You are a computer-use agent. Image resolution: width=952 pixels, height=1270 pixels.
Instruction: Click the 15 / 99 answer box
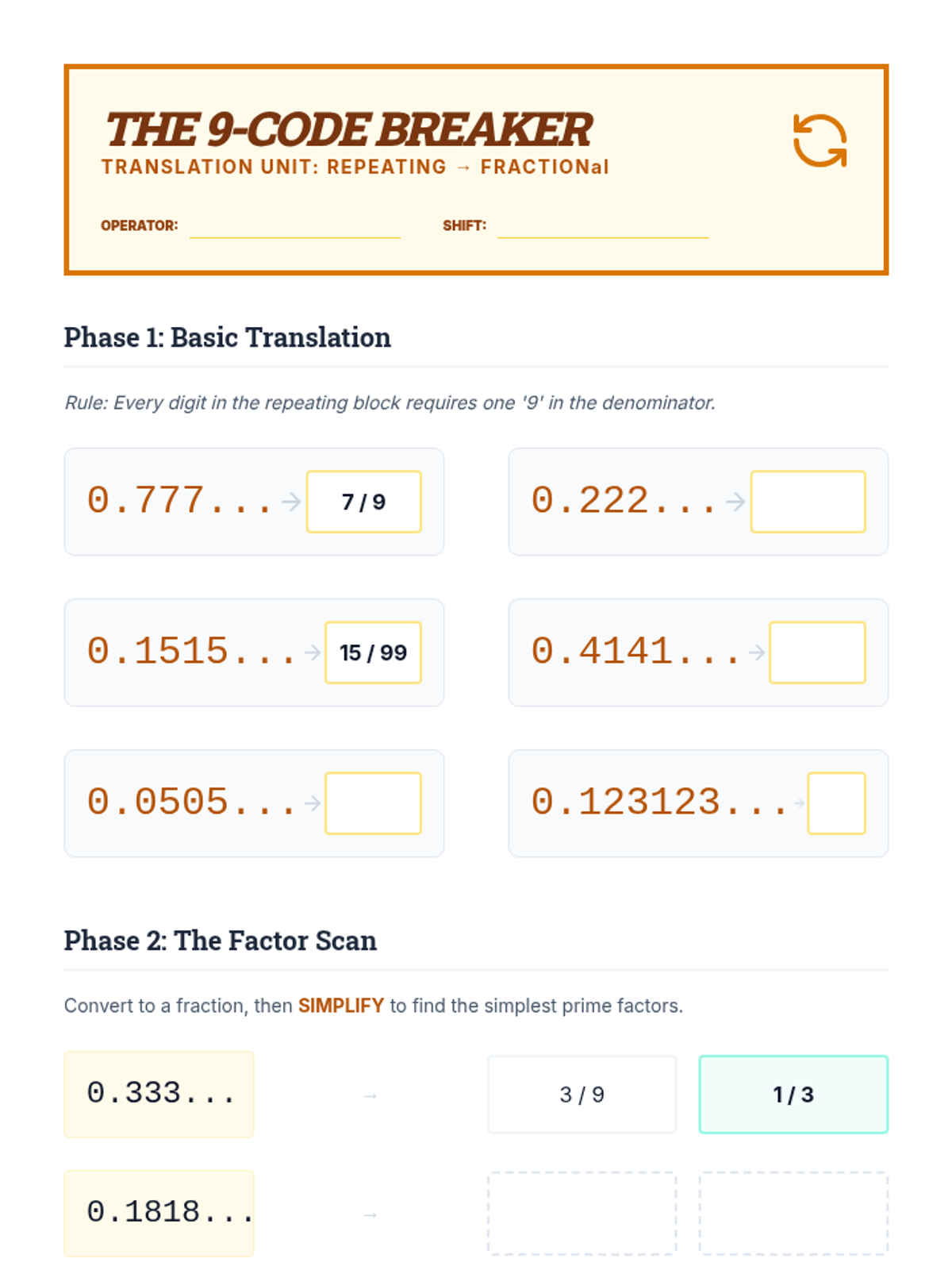click(373, 652)
